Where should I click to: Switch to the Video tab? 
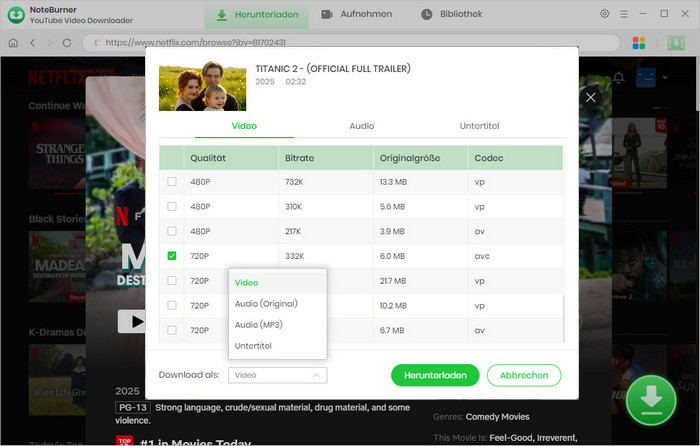coord(244,126)
